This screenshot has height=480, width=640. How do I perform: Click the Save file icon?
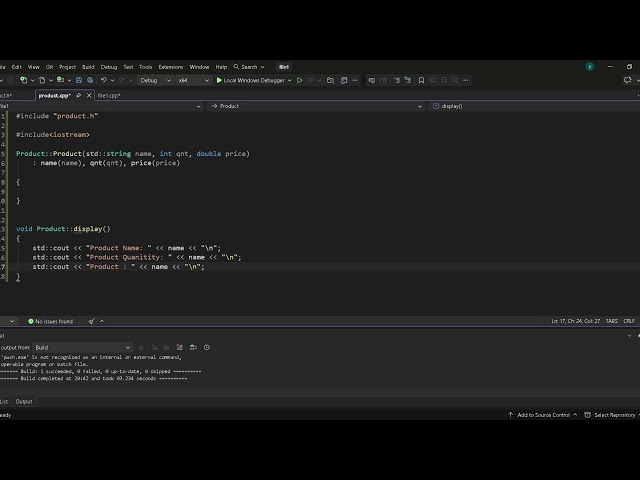[x=79, y=80]
